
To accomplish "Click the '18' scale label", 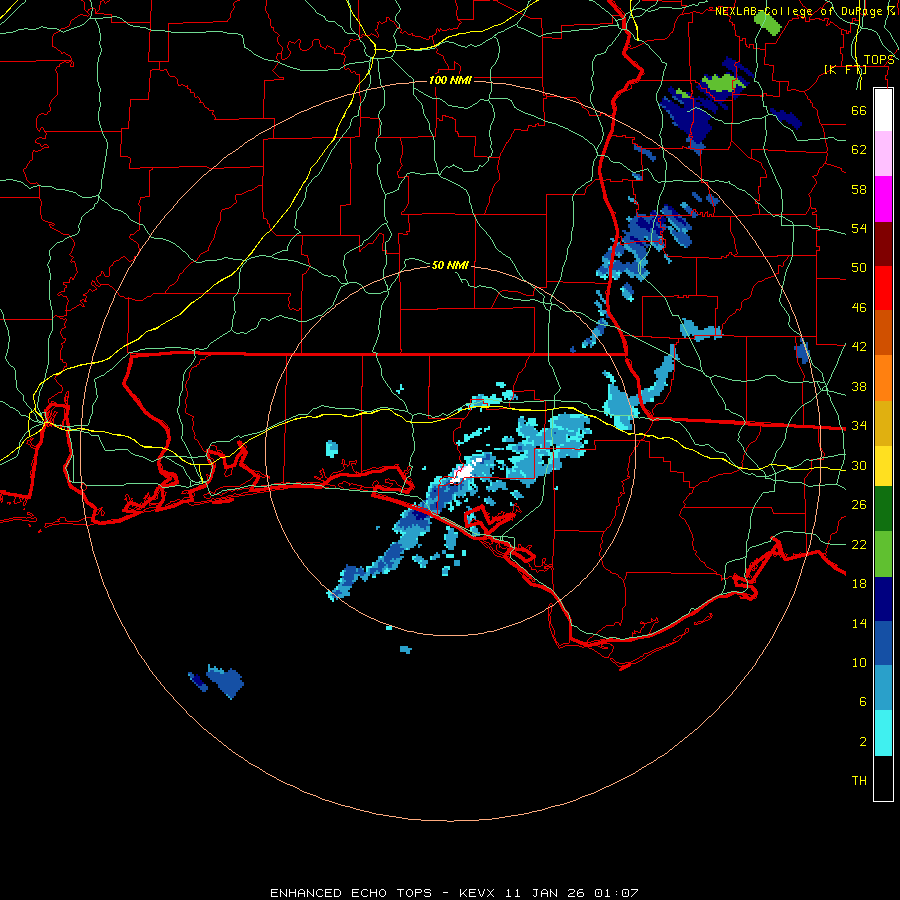I will (859, 584).
